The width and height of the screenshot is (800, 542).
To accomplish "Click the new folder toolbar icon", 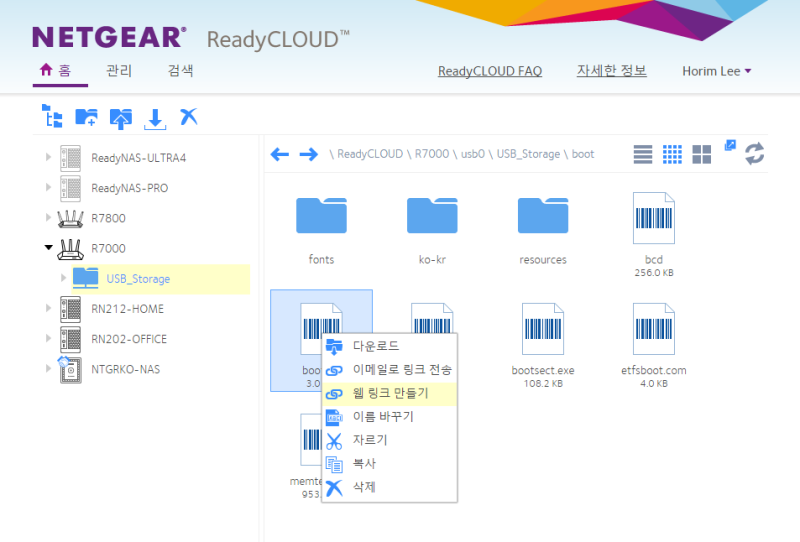I will 86,117.
